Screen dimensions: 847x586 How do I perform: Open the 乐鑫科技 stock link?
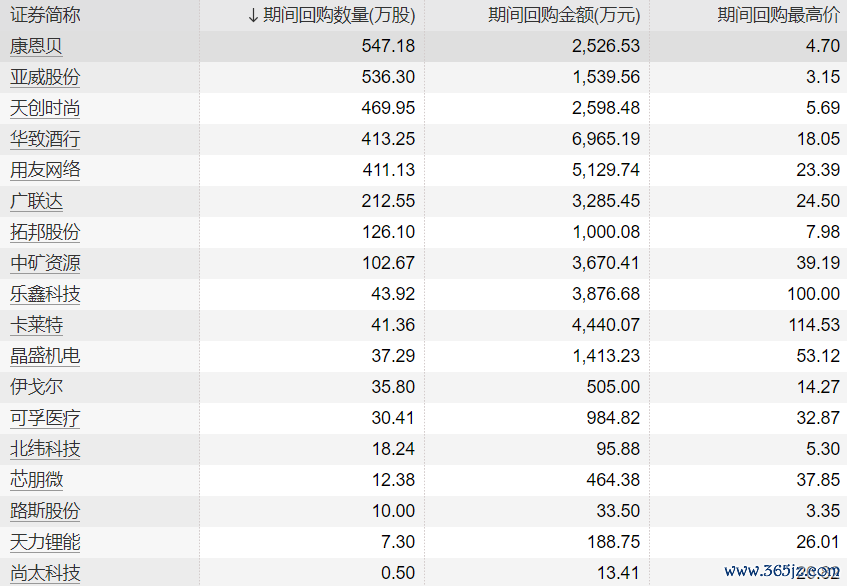click(45, 294)
